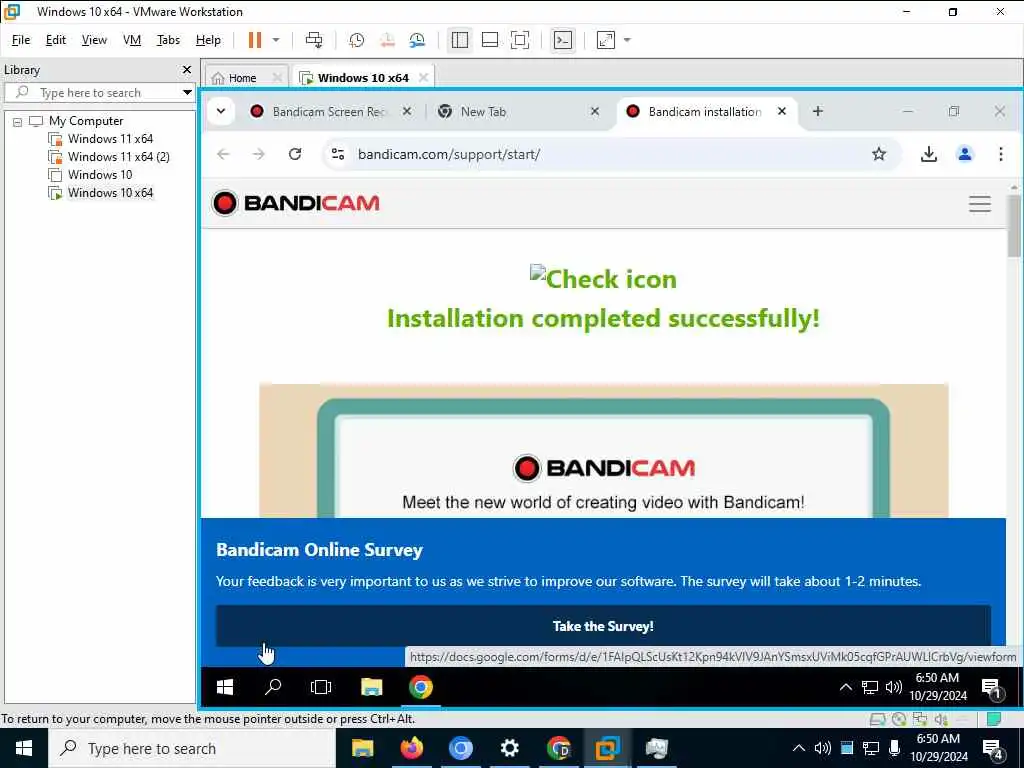The width and height of the screenshot is (1024, 768).
Task: Select running Windows 10 x64 in the Library
Action: click(x=110, y=193)
